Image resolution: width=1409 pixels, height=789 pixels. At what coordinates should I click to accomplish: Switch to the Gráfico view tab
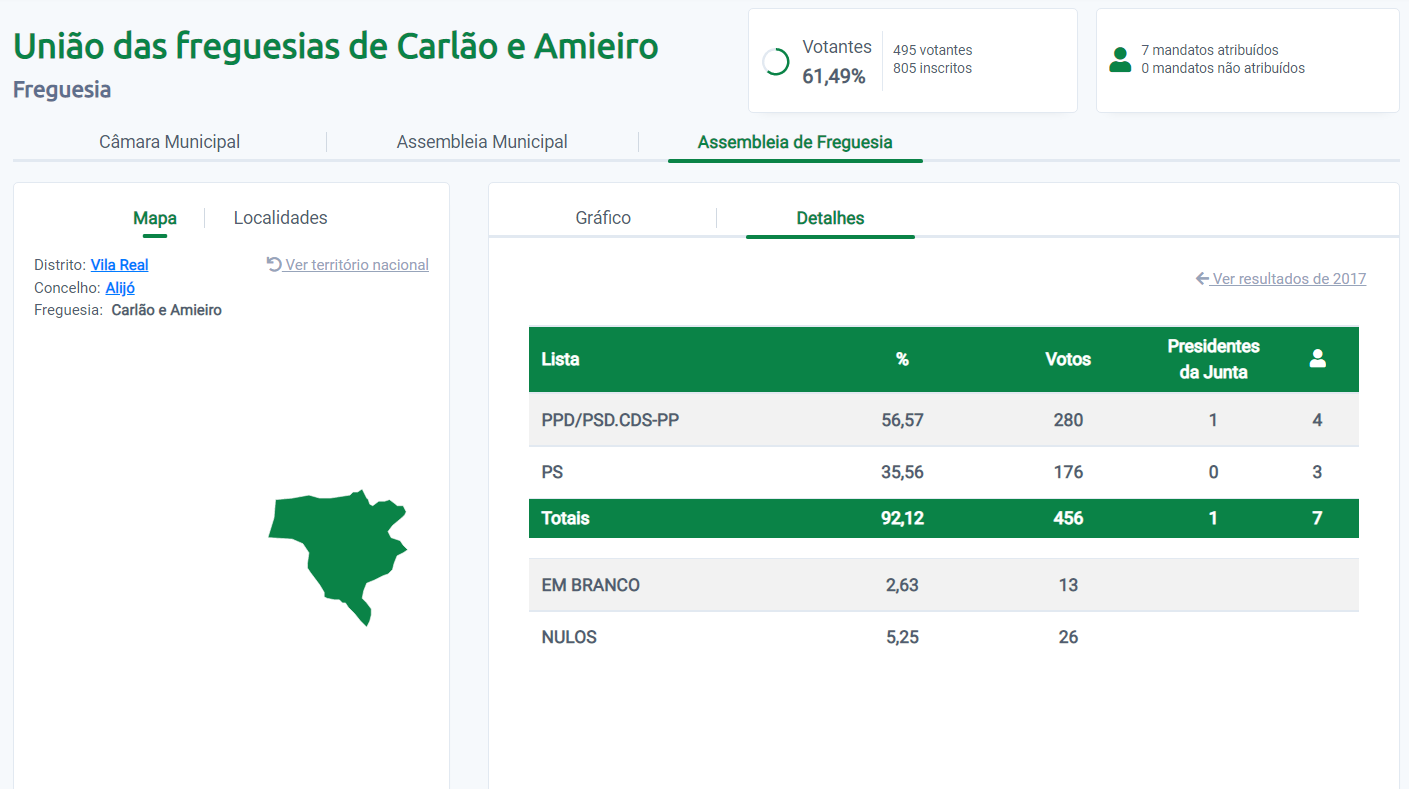(x=603, y=218)
